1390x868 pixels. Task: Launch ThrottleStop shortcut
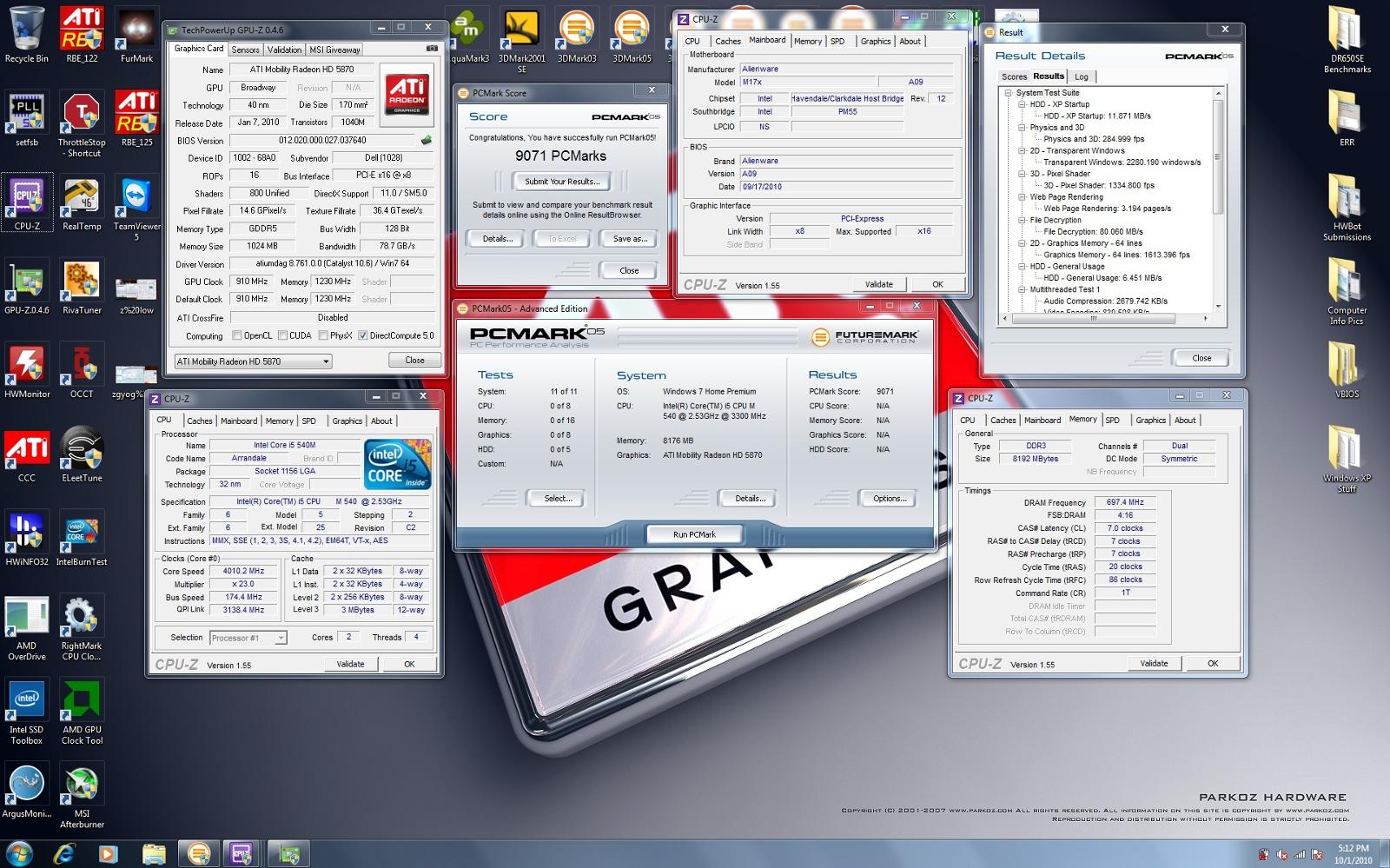[x=82, y=124]
